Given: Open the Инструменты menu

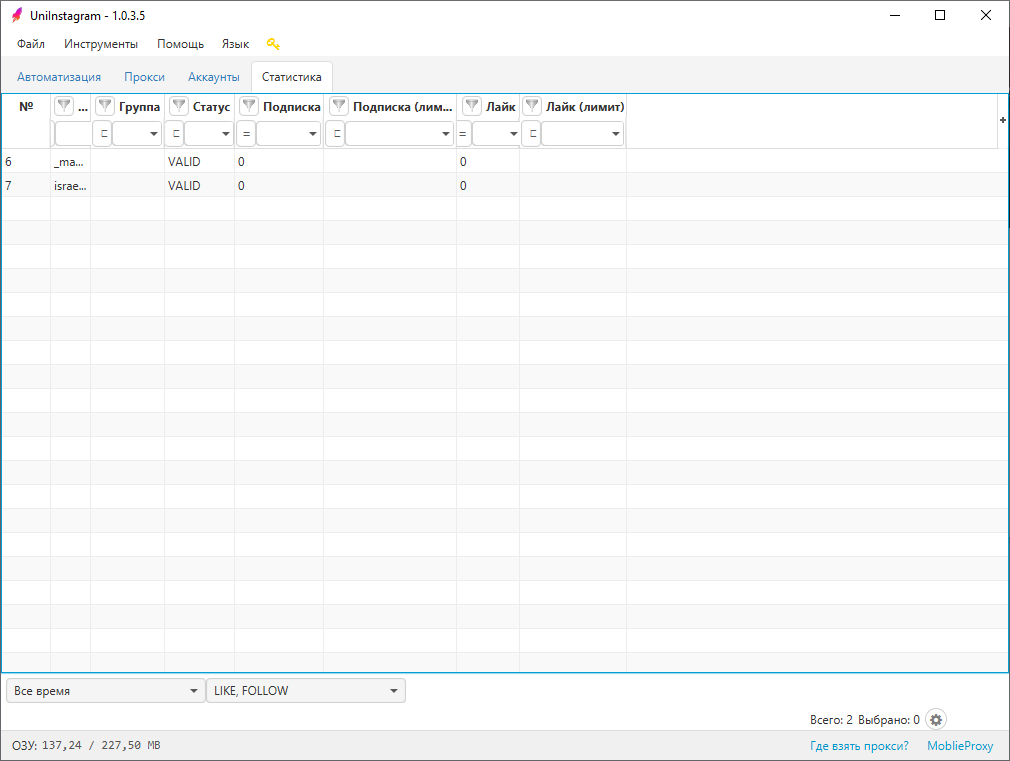Looking at the screenshot, I should pos(101,44).
